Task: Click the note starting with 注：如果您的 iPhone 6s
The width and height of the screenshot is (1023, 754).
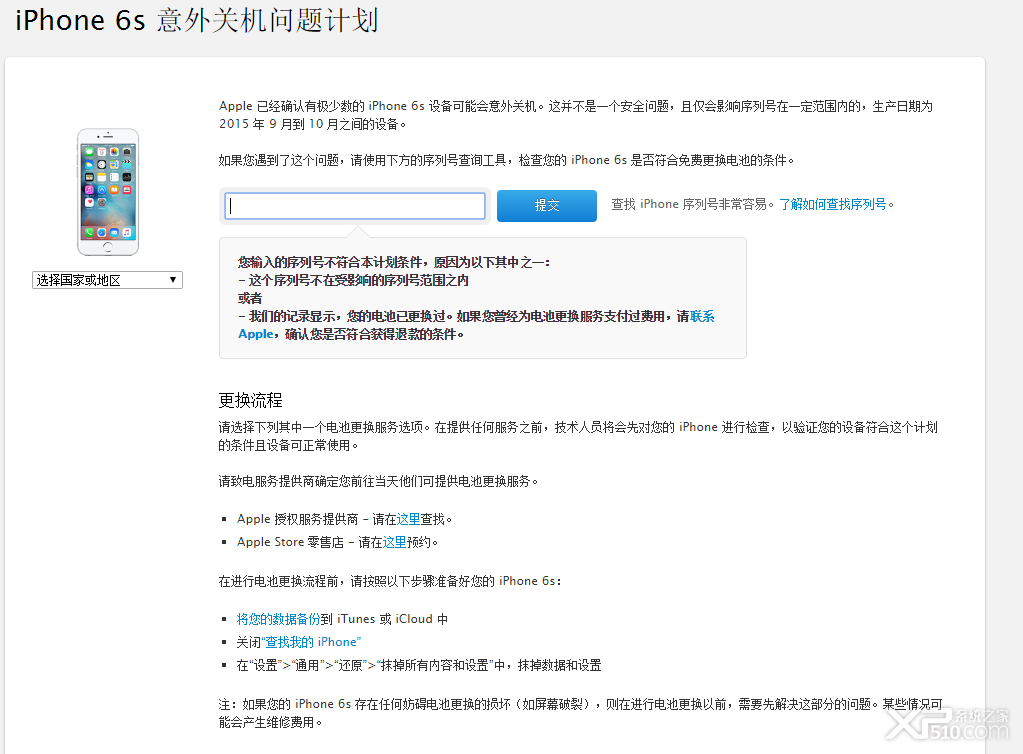Action: click(581, 713)
